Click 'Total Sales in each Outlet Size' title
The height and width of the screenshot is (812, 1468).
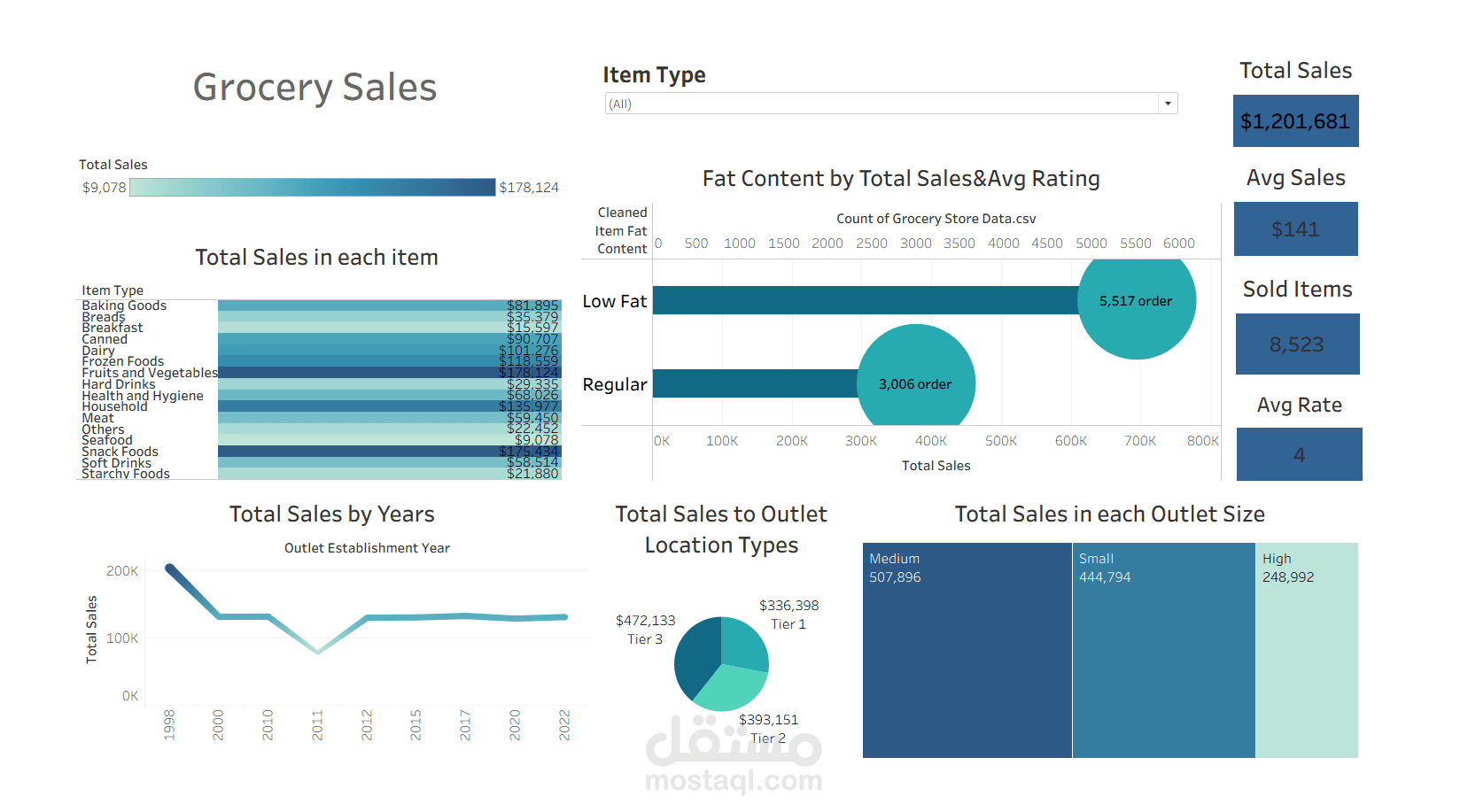tap(1109, 514)
